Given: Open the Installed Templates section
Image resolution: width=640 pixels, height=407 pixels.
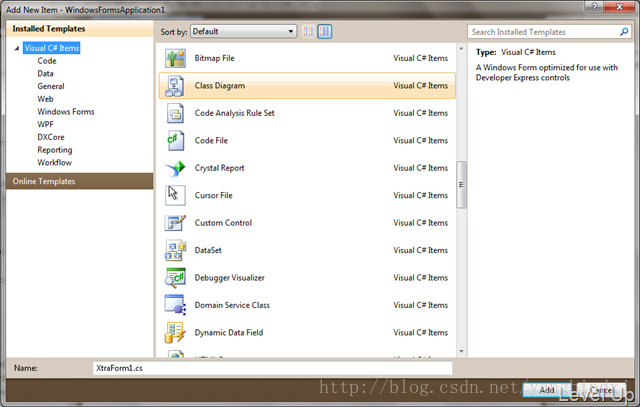Looking at the screenshot, I should [80, 29].
